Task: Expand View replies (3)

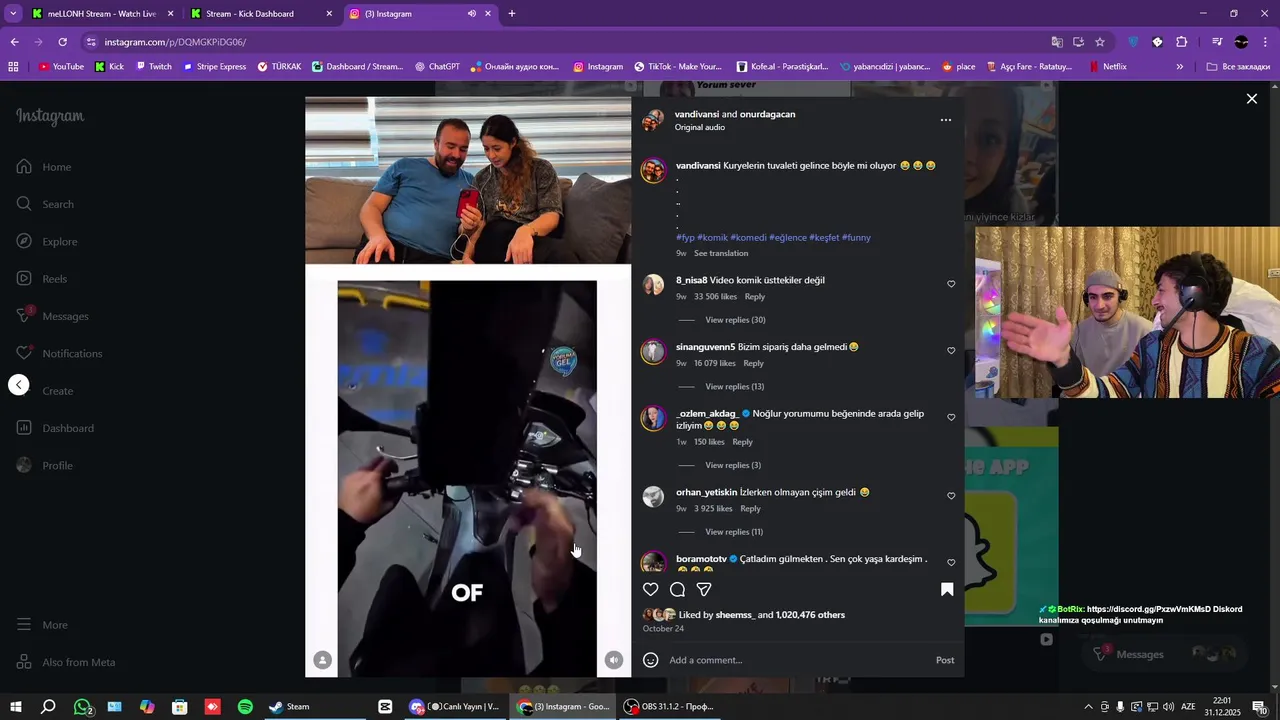Action: (x=733, y=465)
